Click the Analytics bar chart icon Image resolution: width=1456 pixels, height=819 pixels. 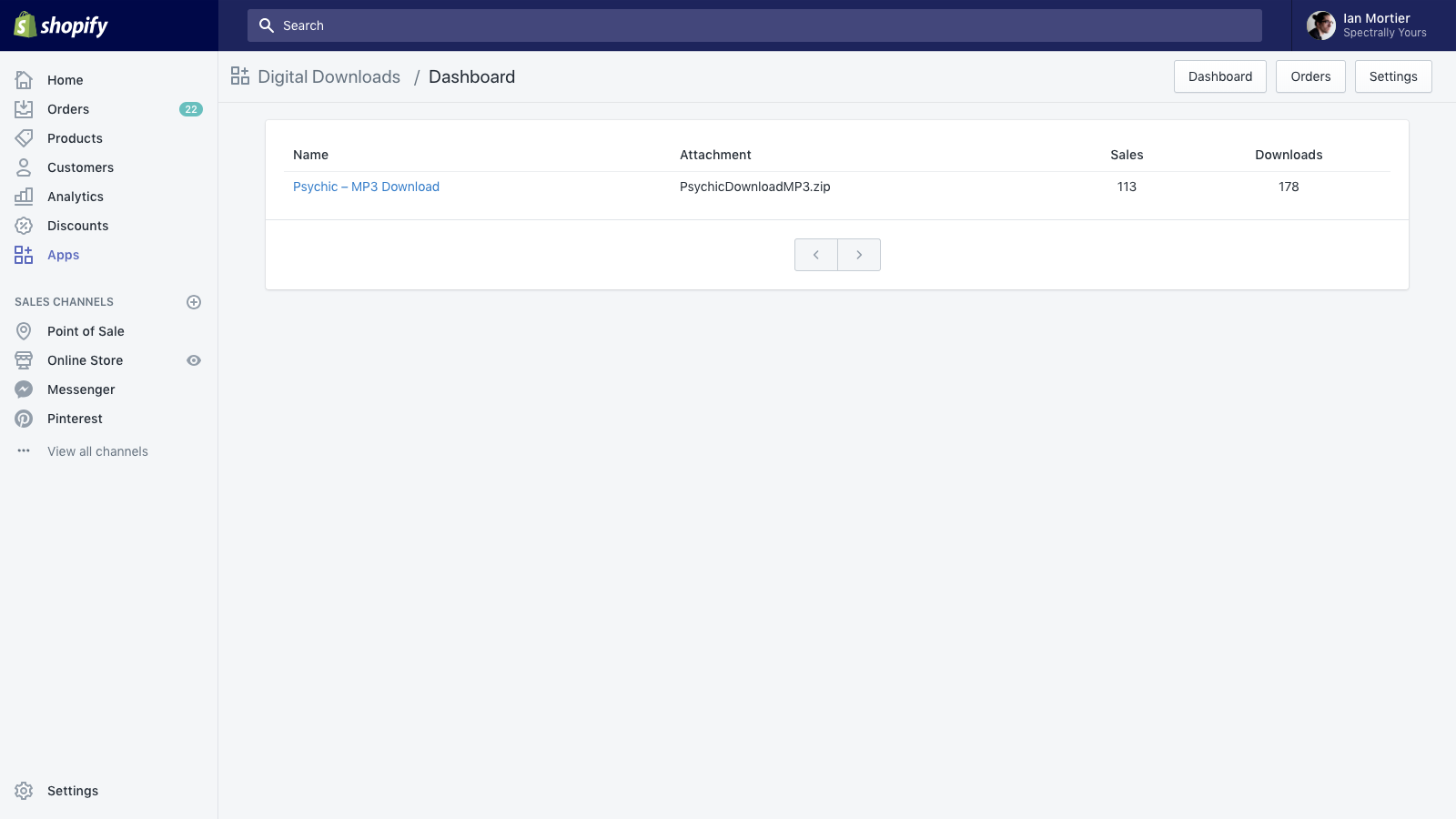pyautogui.click(x=24, y=197)
